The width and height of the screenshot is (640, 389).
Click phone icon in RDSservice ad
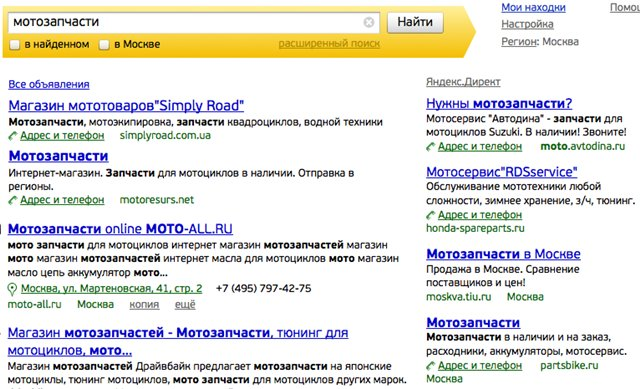(x=431, y=215)
